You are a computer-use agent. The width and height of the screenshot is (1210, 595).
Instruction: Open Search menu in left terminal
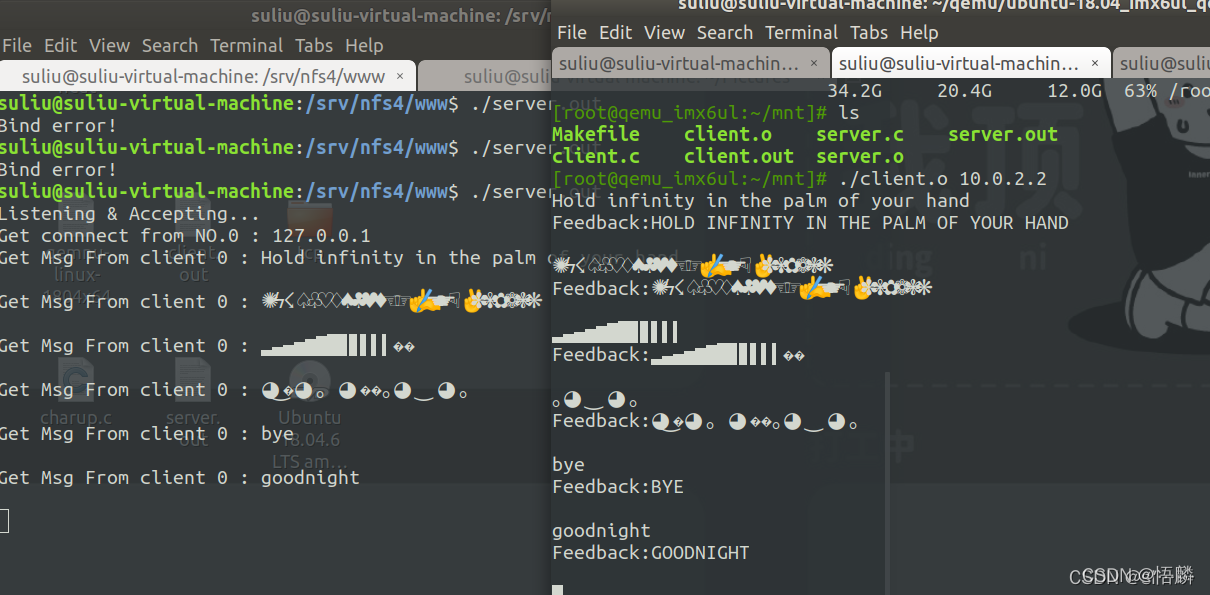pyautogui.click(x=169, y=46)
